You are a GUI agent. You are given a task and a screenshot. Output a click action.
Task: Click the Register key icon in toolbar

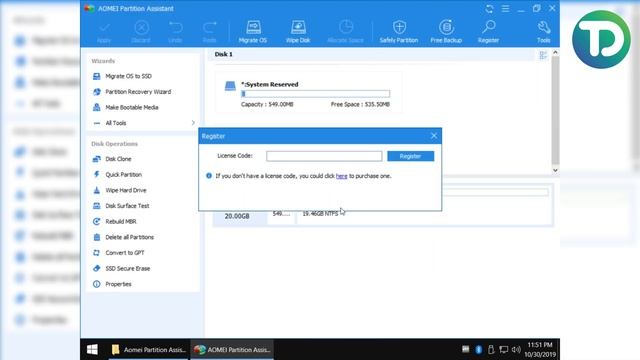point(488,32)
